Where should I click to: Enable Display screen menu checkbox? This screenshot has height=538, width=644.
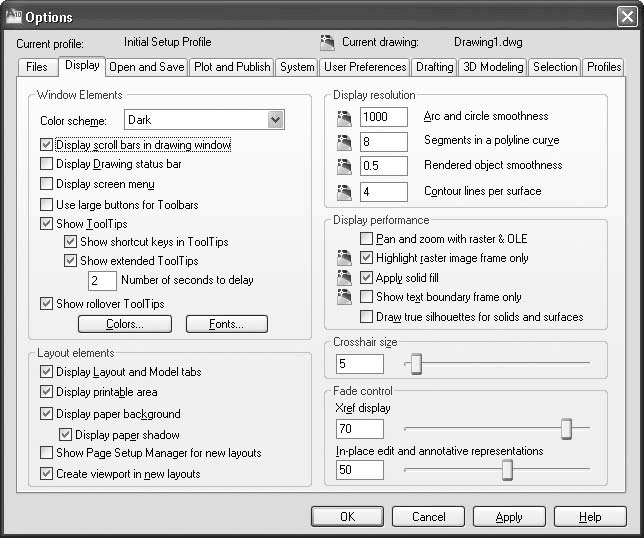tap(47, 184)
